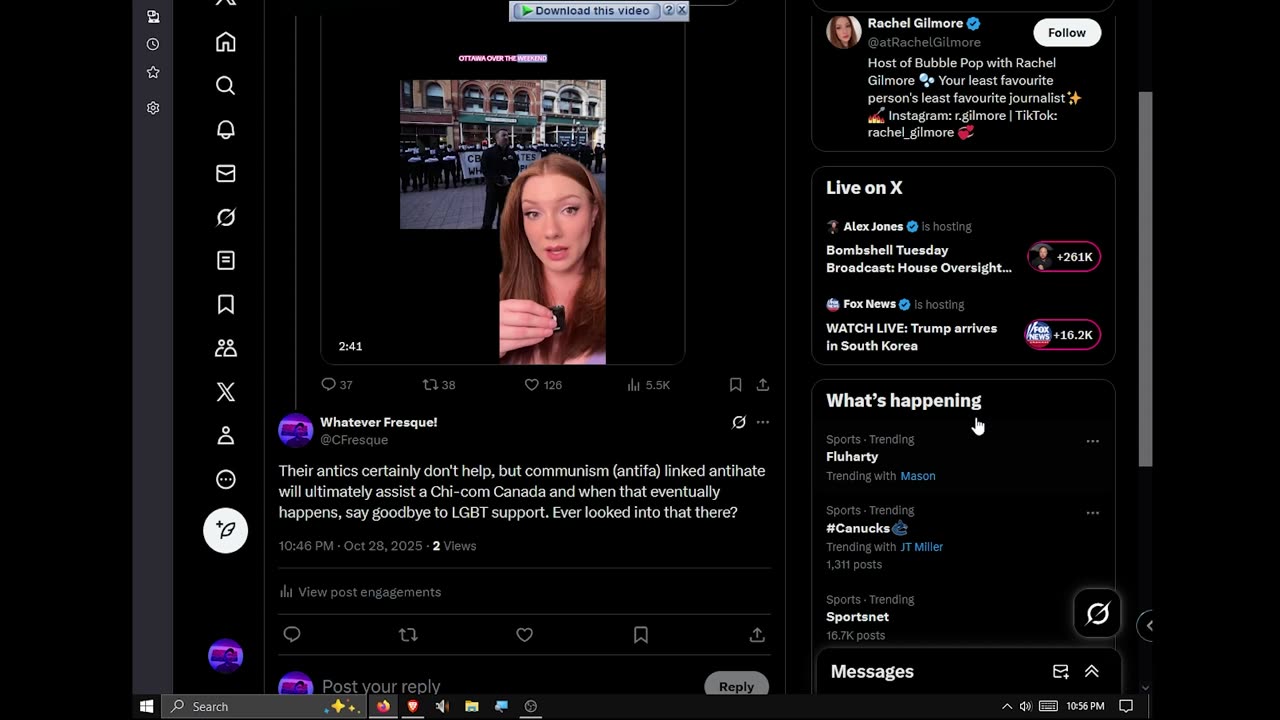Join Fox News live +16.2K

click(1063, 335)
